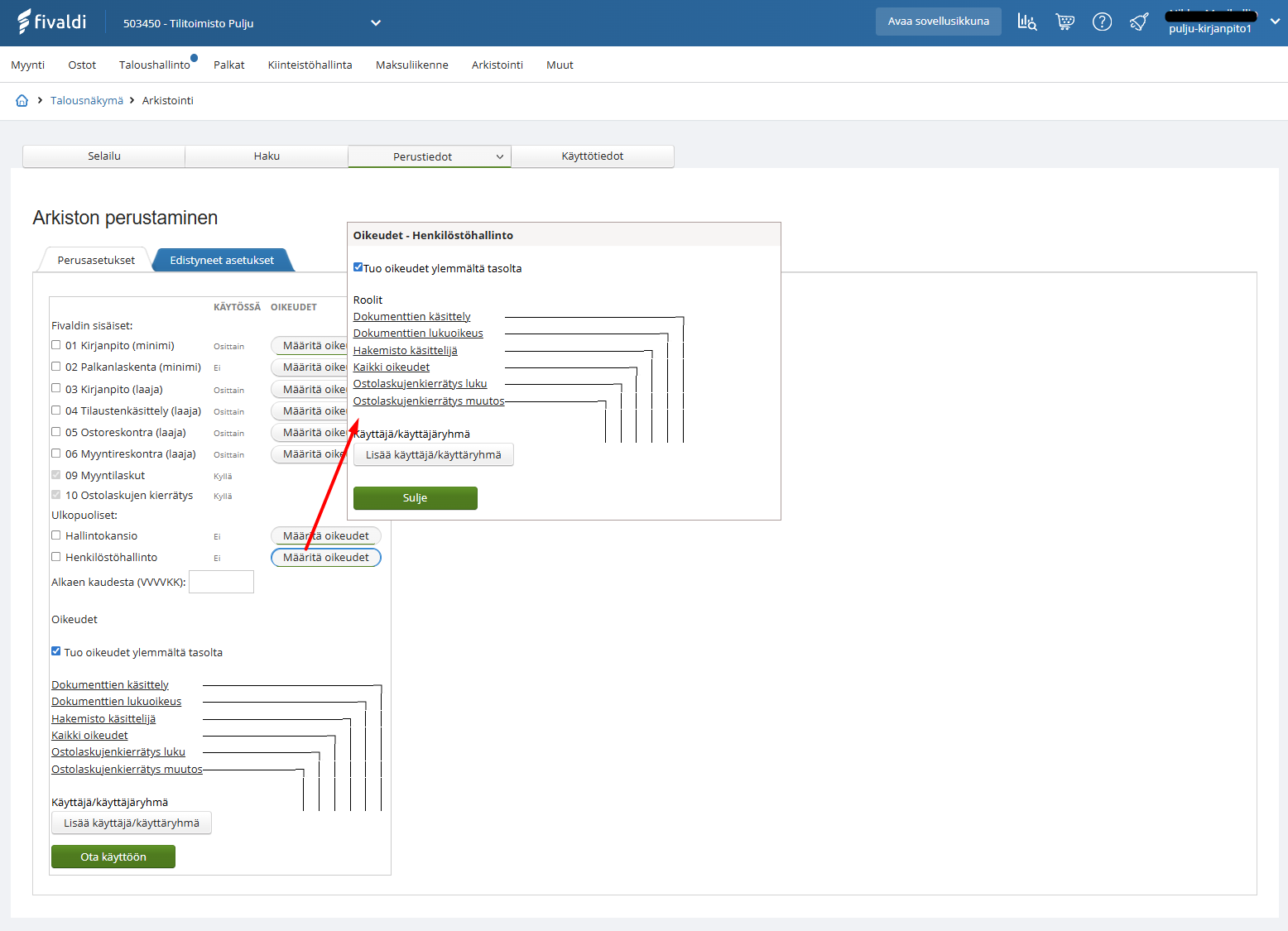1288x931 pixels.
Task: Toggle the 01 Kirjanpito (minimi) checkbox
Action: 56,345
